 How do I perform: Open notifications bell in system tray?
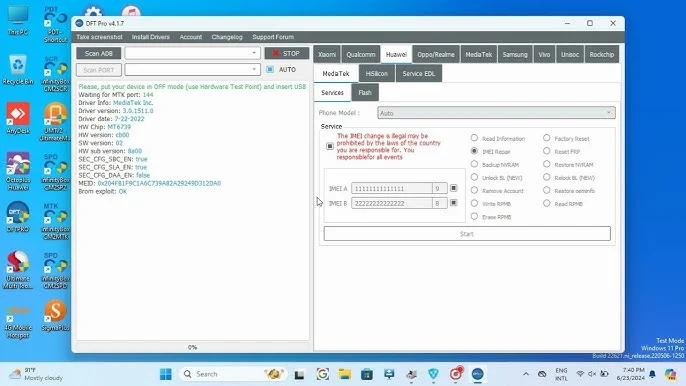[652, 374]
